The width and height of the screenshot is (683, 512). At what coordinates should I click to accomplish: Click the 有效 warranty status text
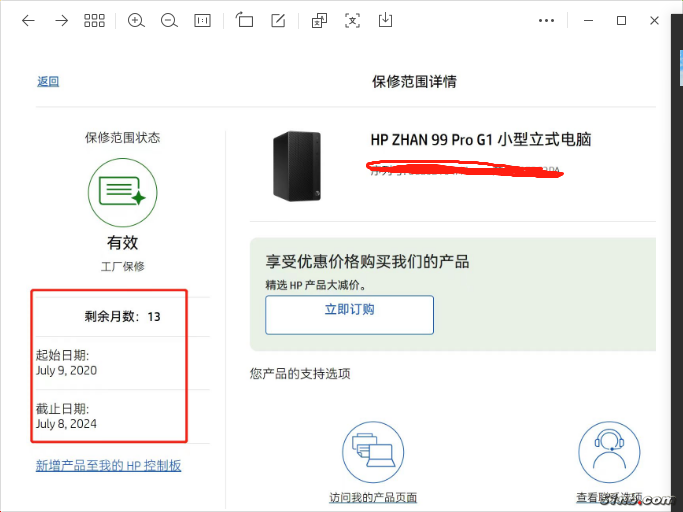(x=122, y=243)
